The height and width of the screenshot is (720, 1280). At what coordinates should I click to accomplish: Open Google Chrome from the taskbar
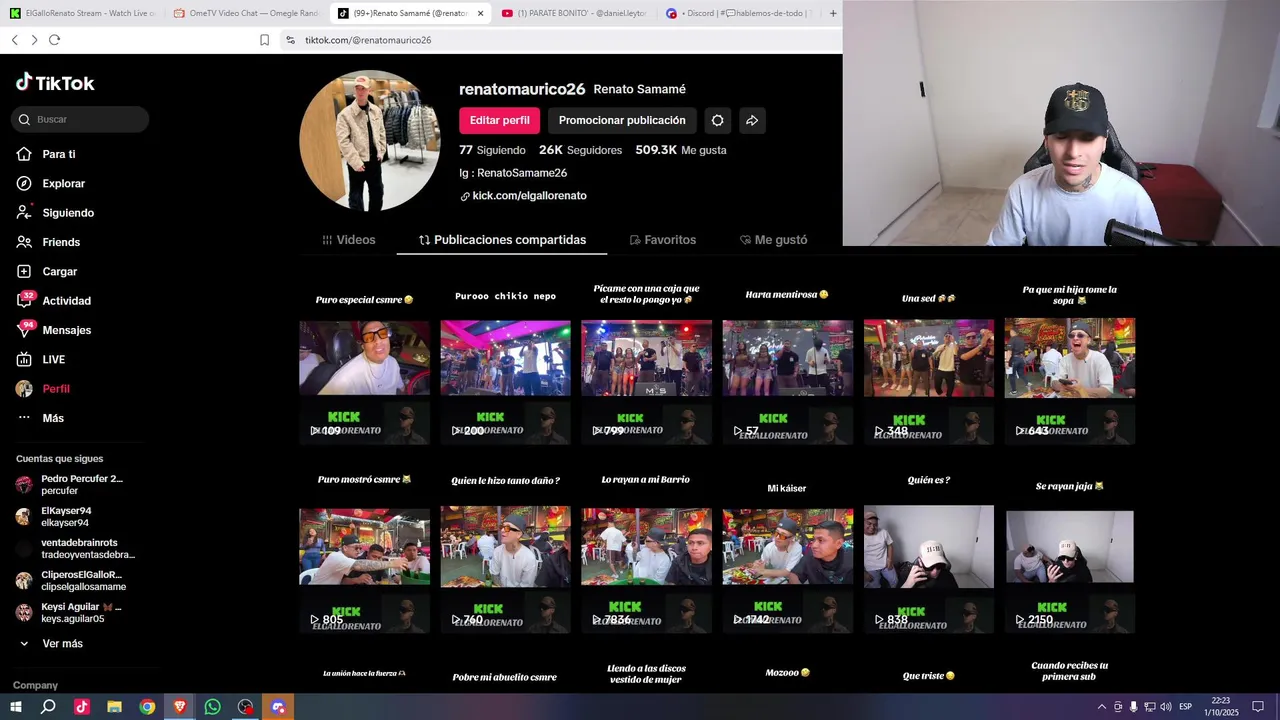147,707
